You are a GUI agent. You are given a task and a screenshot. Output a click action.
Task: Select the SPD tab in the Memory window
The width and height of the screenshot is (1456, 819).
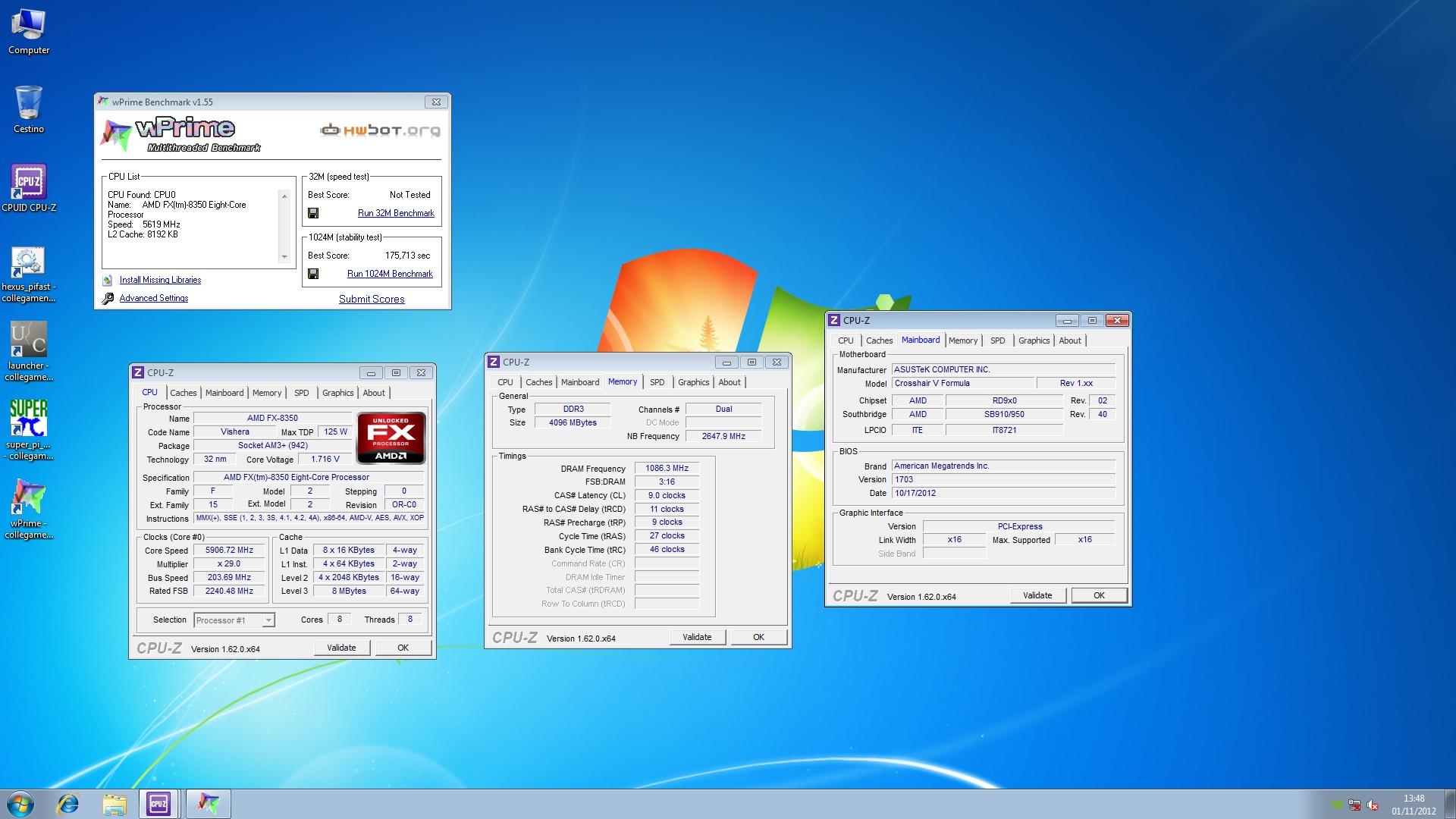[657, 382]
